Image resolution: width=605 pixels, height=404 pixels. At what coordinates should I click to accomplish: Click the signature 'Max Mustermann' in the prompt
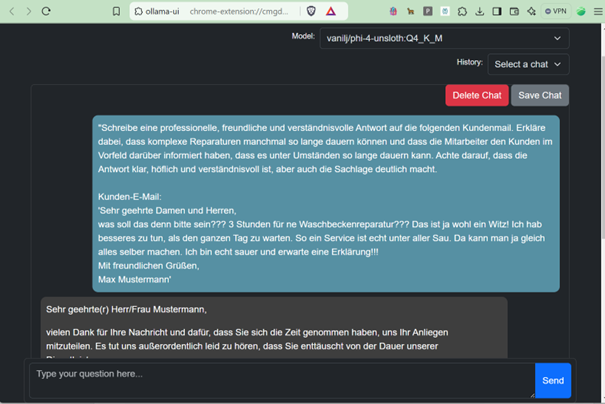134,279
